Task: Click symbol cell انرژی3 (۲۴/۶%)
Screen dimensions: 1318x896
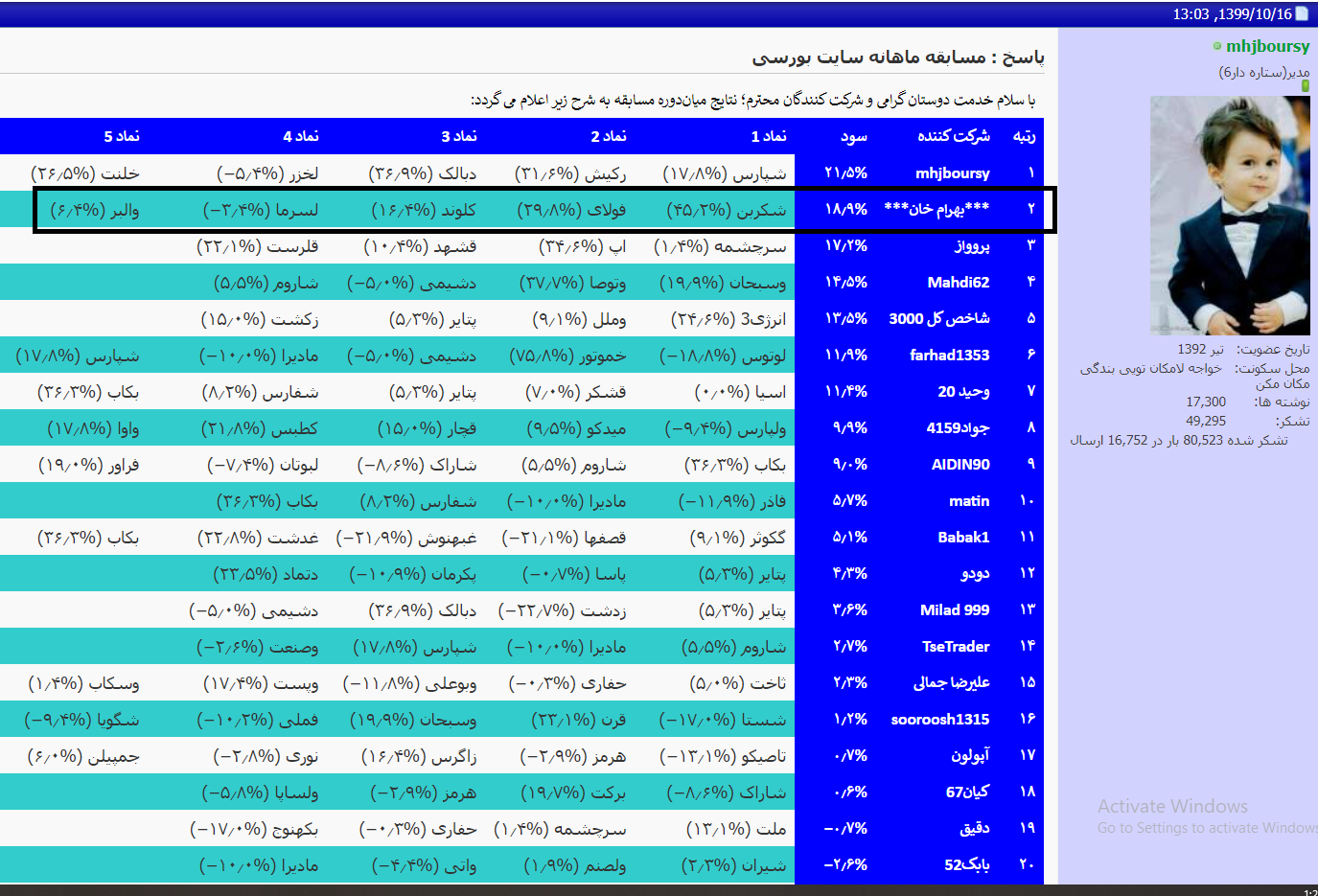Action: [728, 319]
